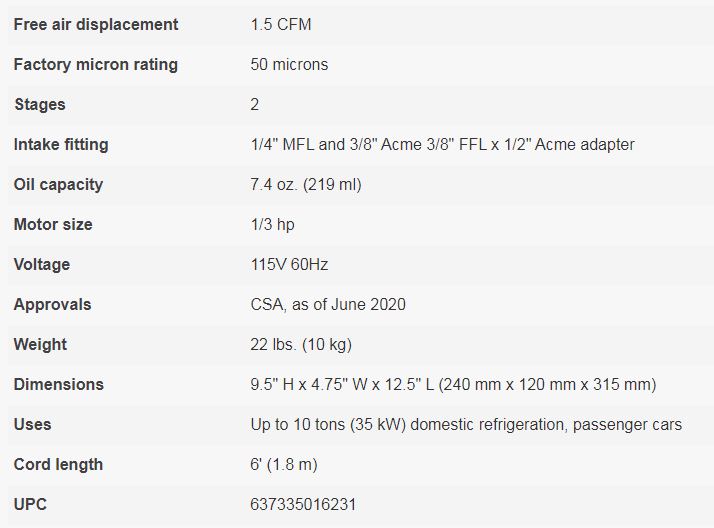Screen dimensions: 714x528
Task: Select the 1/3 hp value
Action: [273, 224]
